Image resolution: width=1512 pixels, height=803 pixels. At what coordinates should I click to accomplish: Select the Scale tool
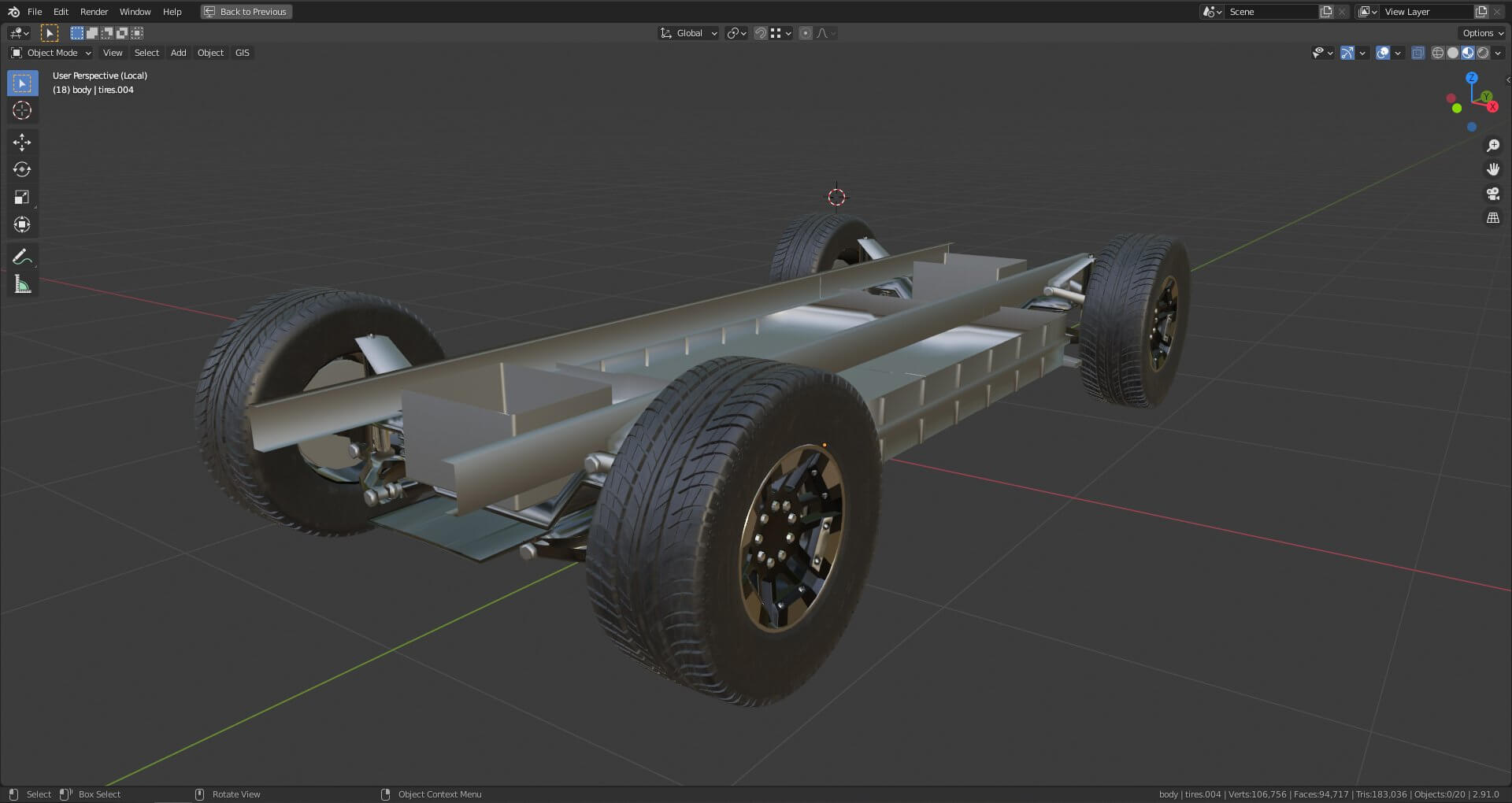22,197
